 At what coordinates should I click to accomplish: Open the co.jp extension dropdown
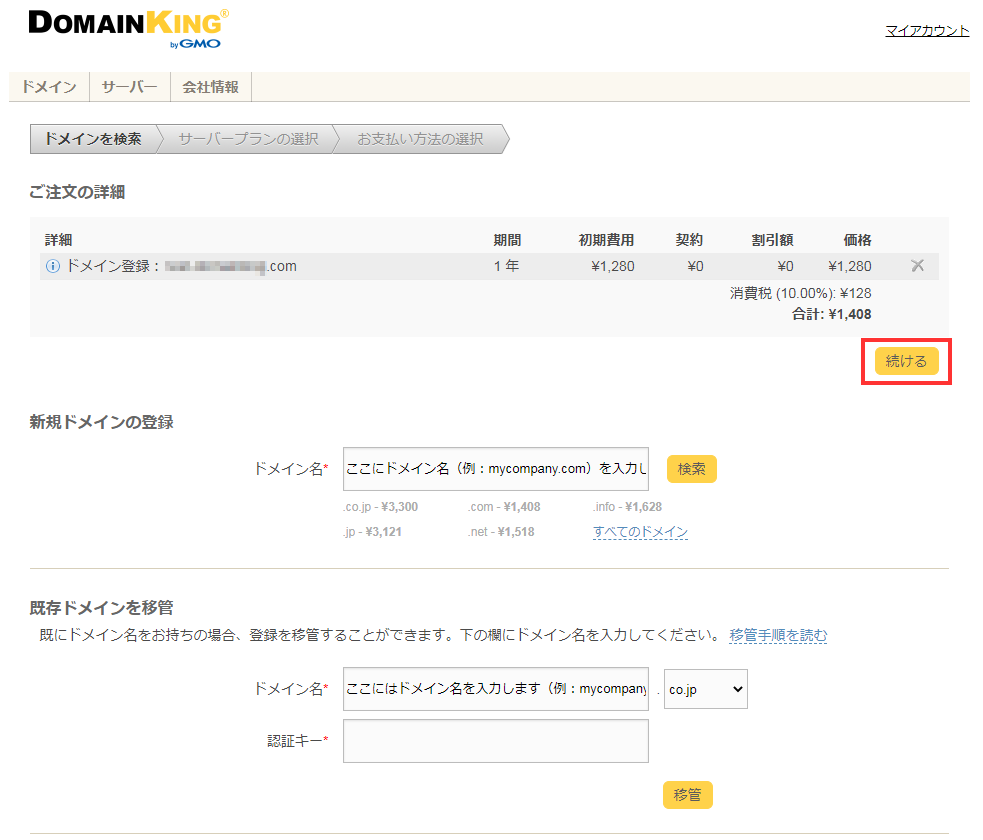(705, 689)
